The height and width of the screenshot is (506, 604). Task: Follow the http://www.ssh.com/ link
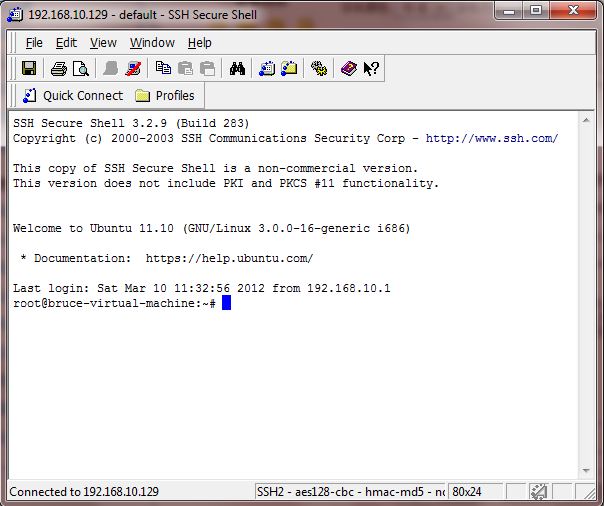point(492,138)
